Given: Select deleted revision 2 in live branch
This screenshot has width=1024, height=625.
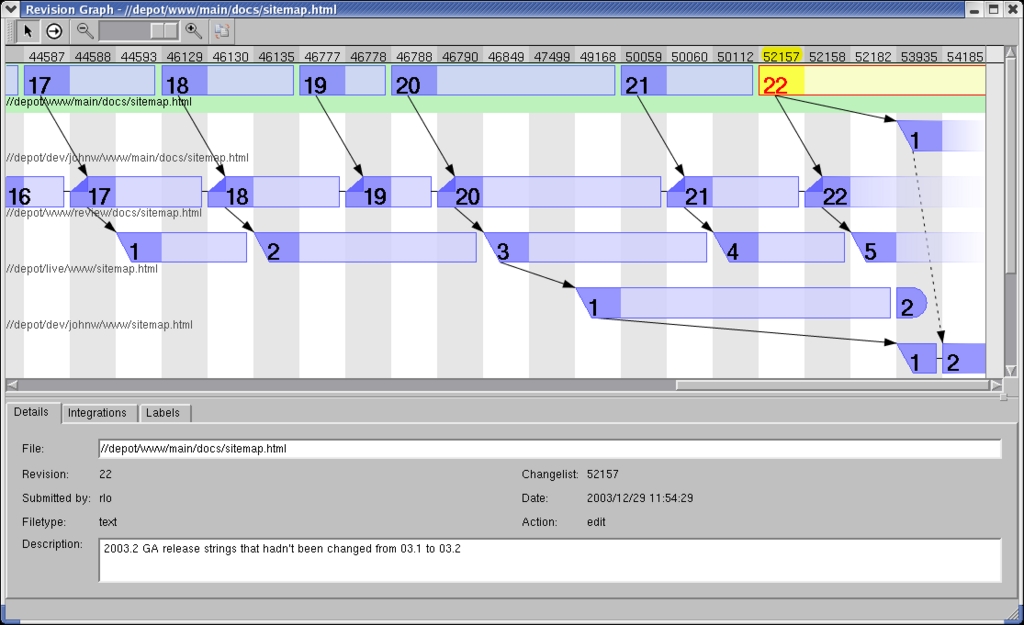Looking at the screenshot, I should (x=910, y=304).
